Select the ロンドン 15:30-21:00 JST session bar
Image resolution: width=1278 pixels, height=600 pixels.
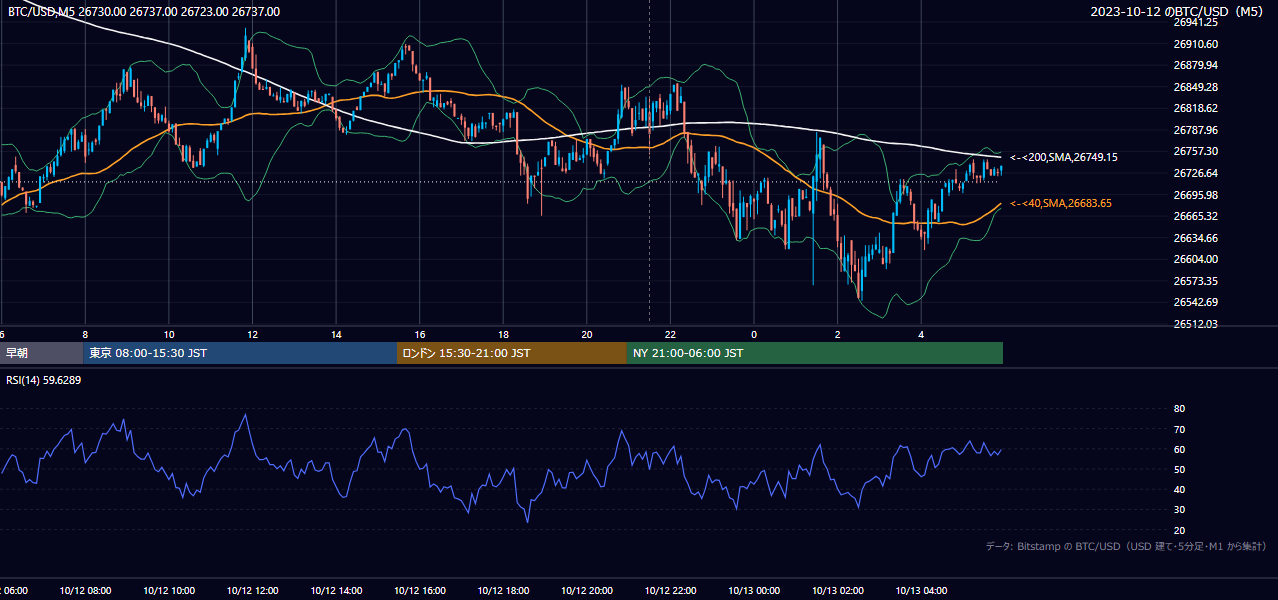click(512, 353)
